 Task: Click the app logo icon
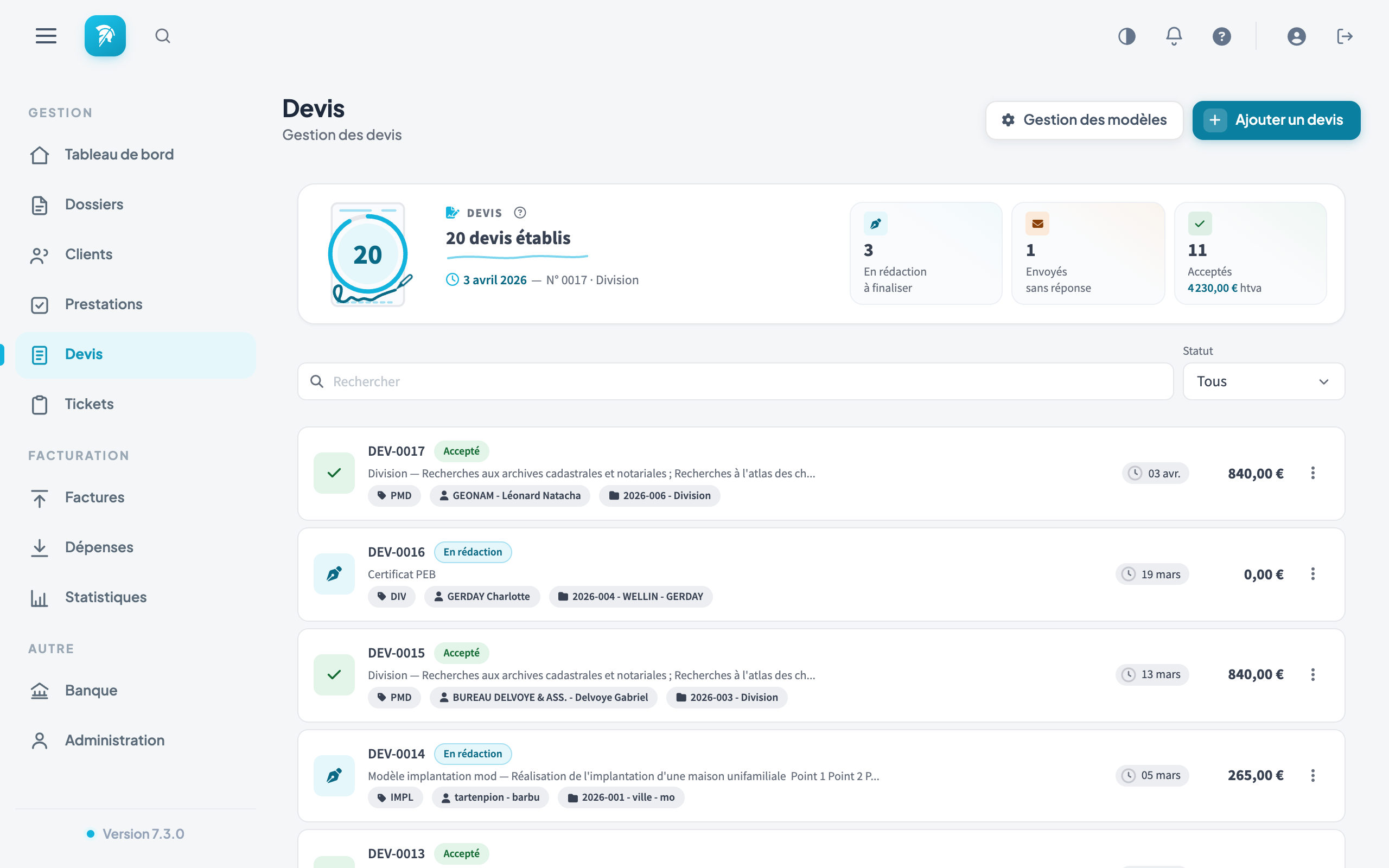click(x=105, y=36)
